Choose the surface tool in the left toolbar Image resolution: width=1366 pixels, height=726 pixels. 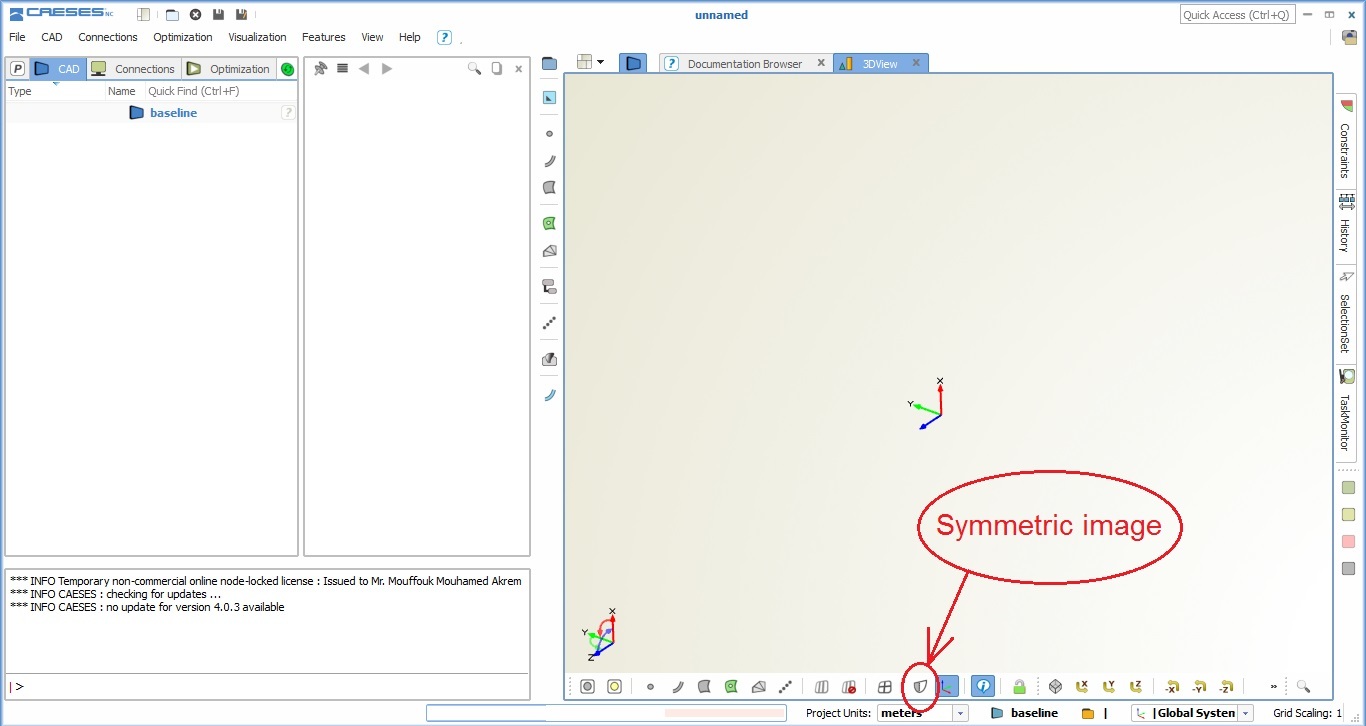pos(549,187)
